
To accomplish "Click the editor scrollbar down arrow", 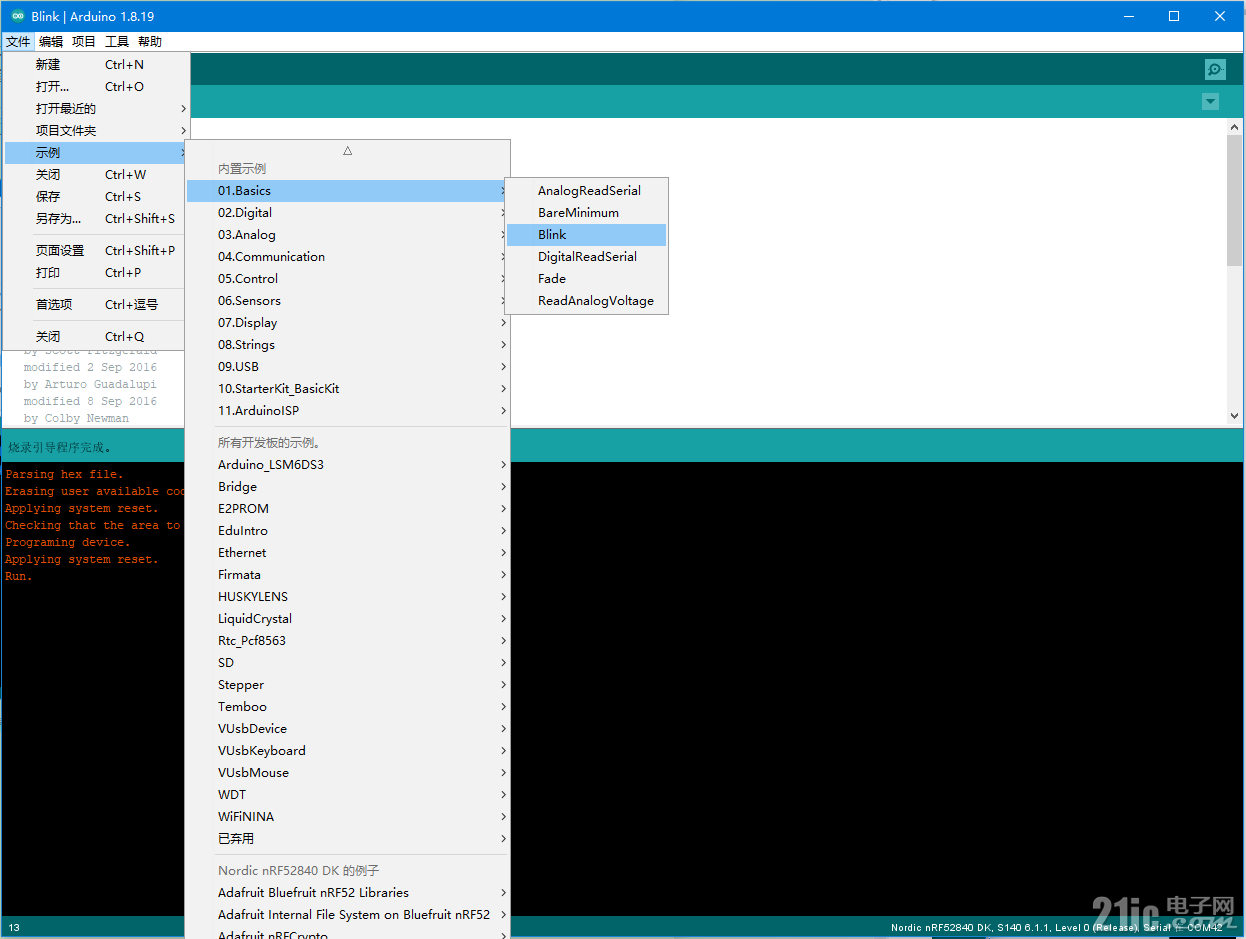I will point(1235,416).
